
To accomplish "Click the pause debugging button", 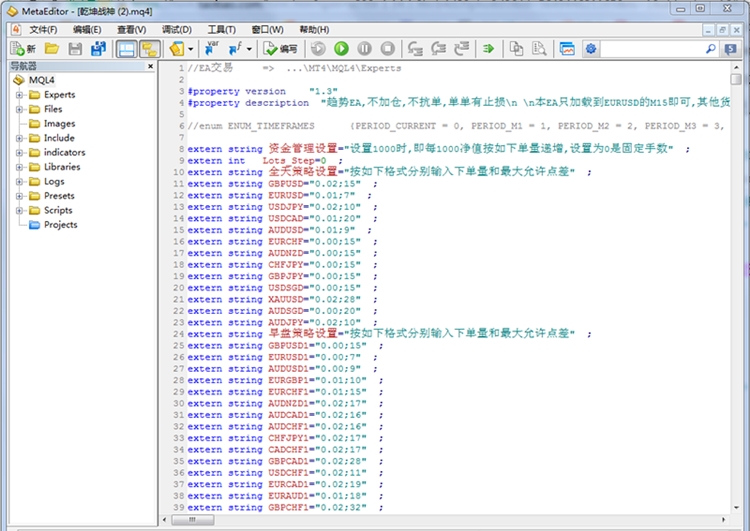I will pyautogui.click(x=364, y=49).
